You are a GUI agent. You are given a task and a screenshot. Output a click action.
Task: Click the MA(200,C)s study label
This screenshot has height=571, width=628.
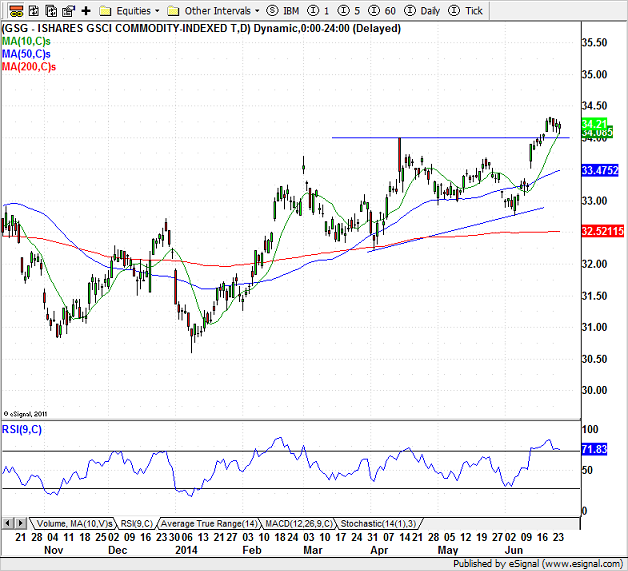[29, 66]
